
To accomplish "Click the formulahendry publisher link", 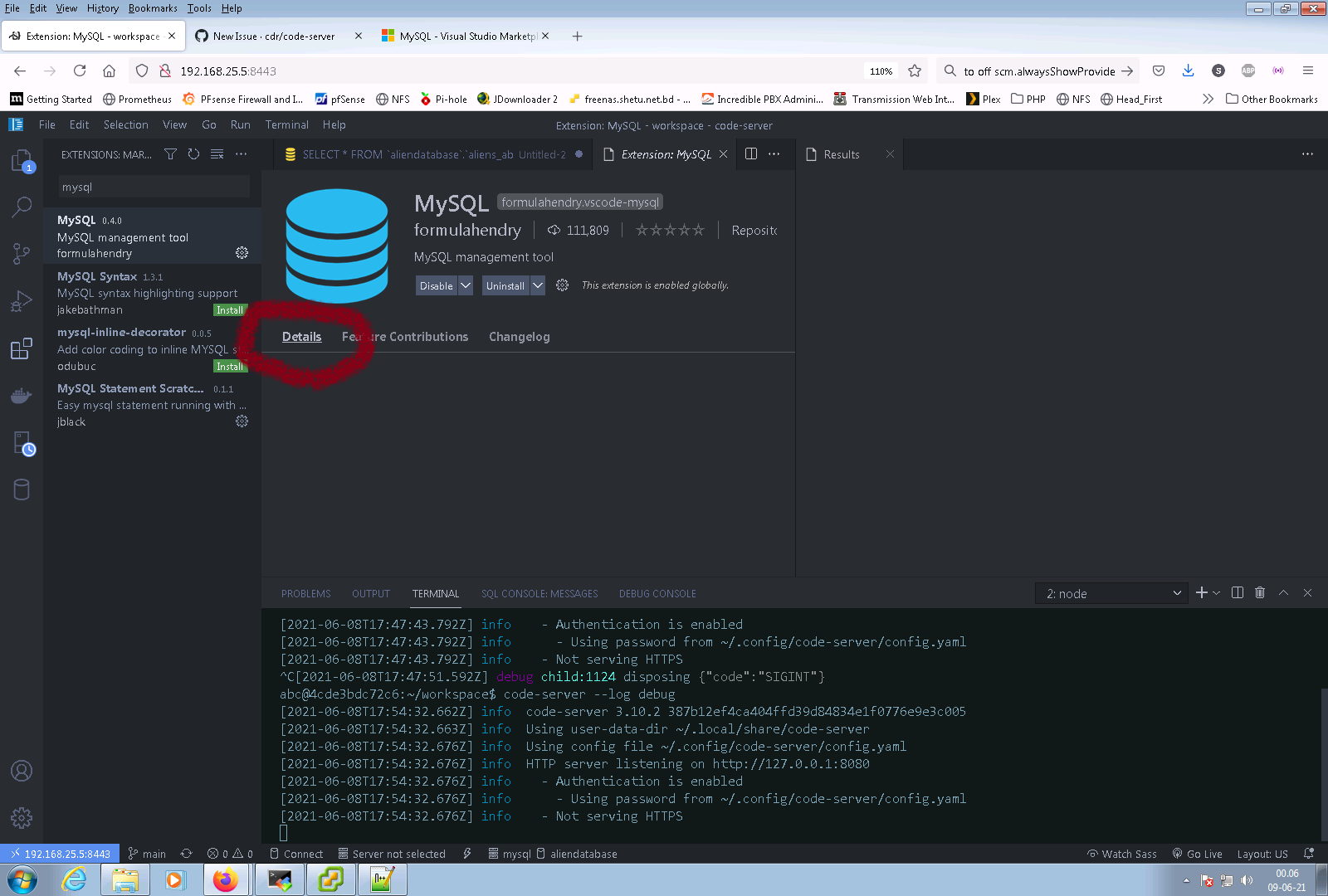I will pos(467,230).
